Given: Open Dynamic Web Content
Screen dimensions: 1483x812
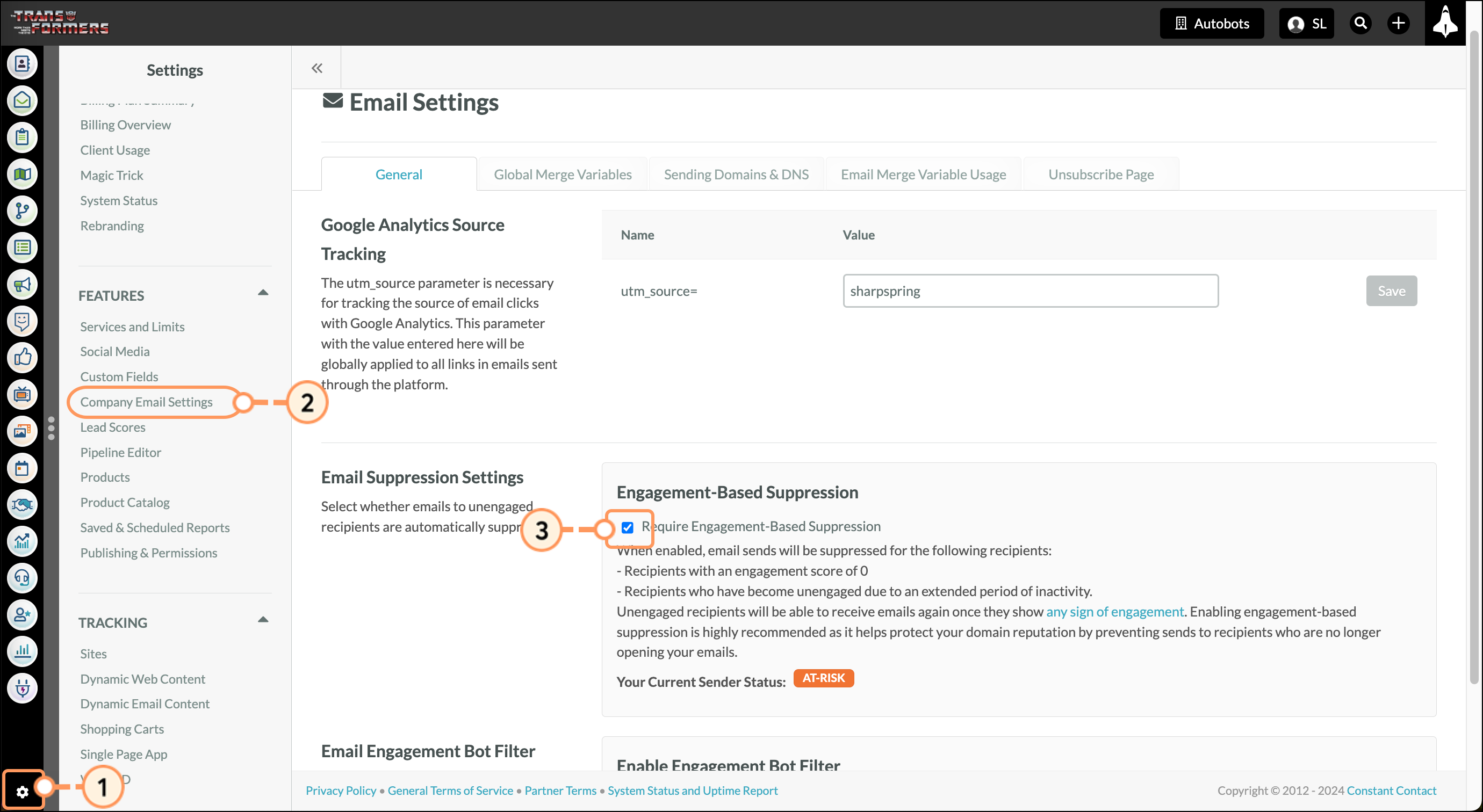Looking at the screenshot, I should [143, 679].
